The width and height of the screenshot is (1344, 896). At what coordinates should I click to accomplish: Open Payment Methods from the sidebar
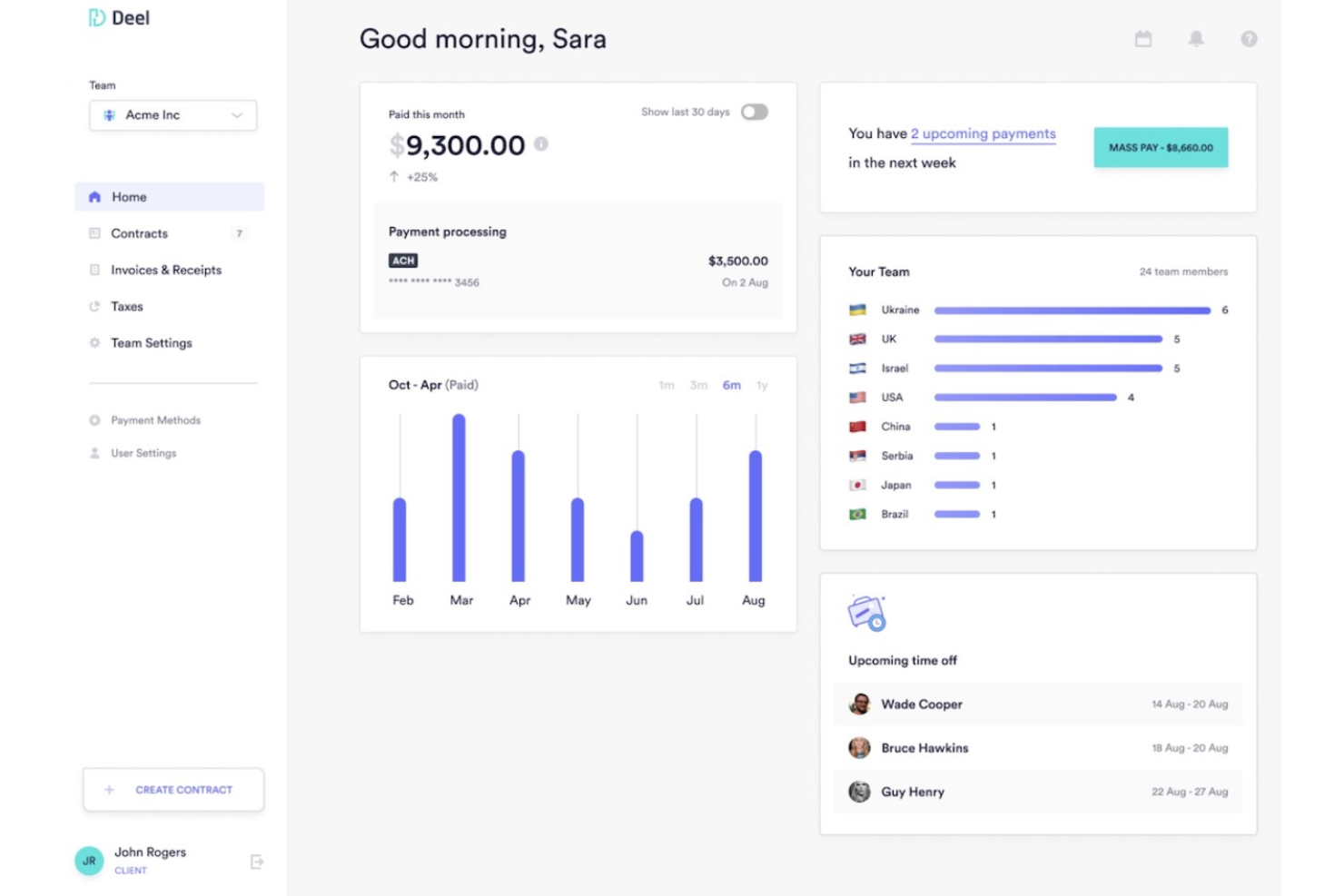click(154, 419)
